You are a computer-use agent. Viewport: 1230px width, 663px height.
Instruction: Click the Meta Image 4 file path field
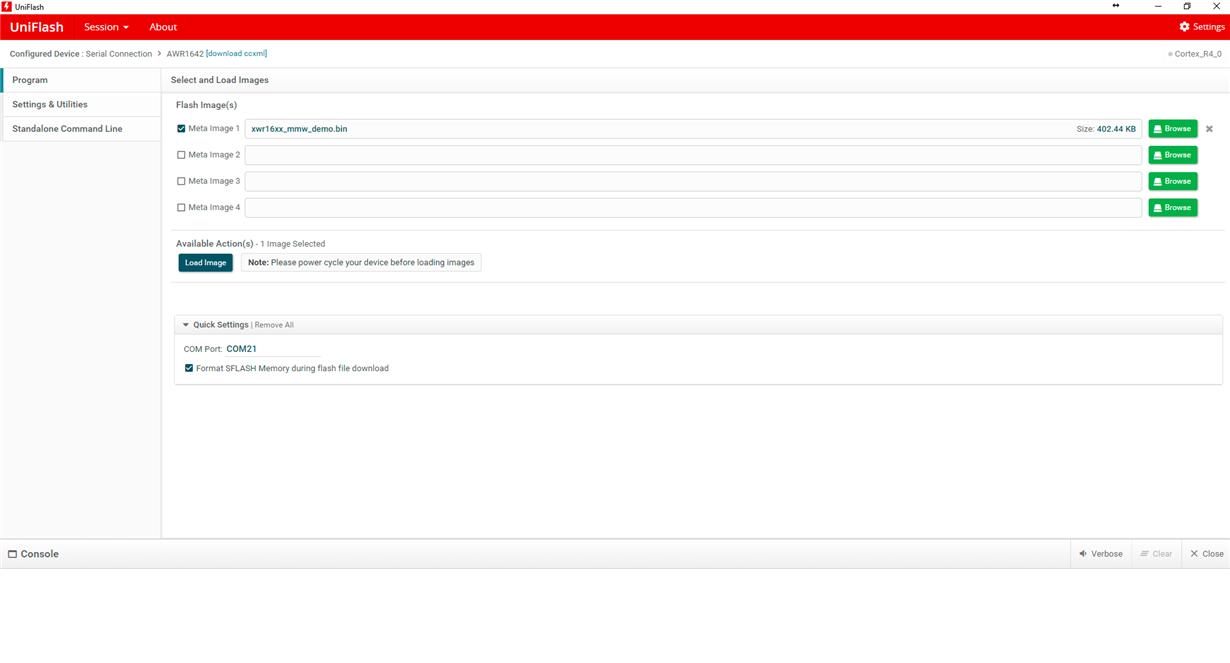[693, 208]
